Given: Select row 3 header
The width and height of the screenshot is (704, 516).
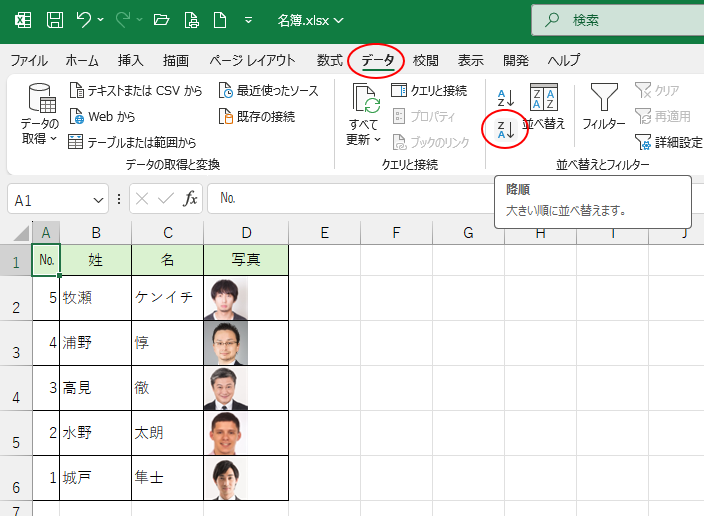Looking at the screenshot, I should [x=16, y=343].
